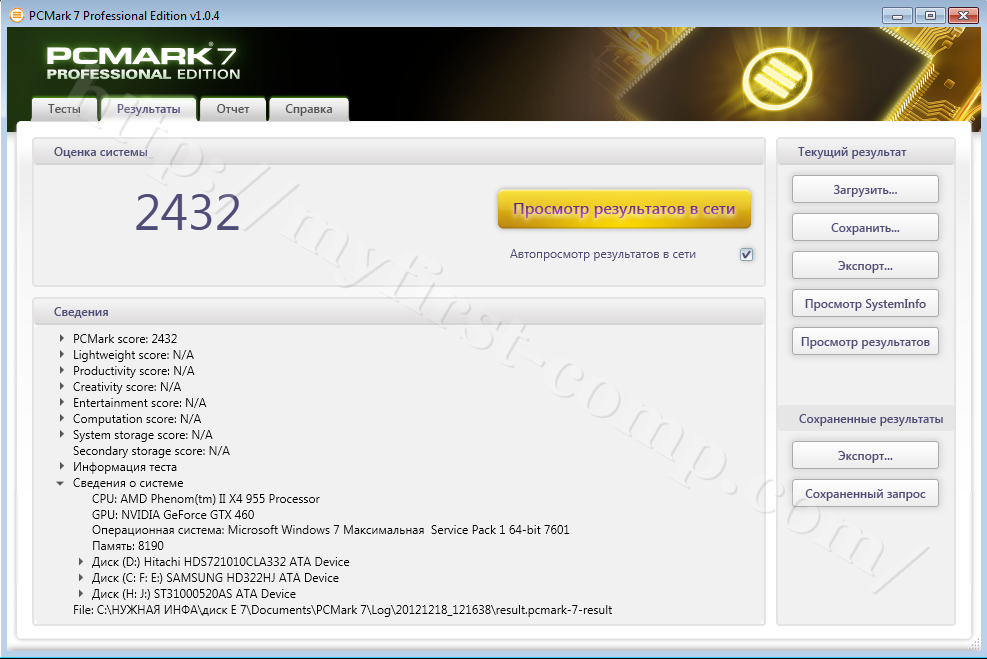Select Secondary storage score: N/A row
The height and width of the screenshot is (659, 987).
(x=151, y=451)
